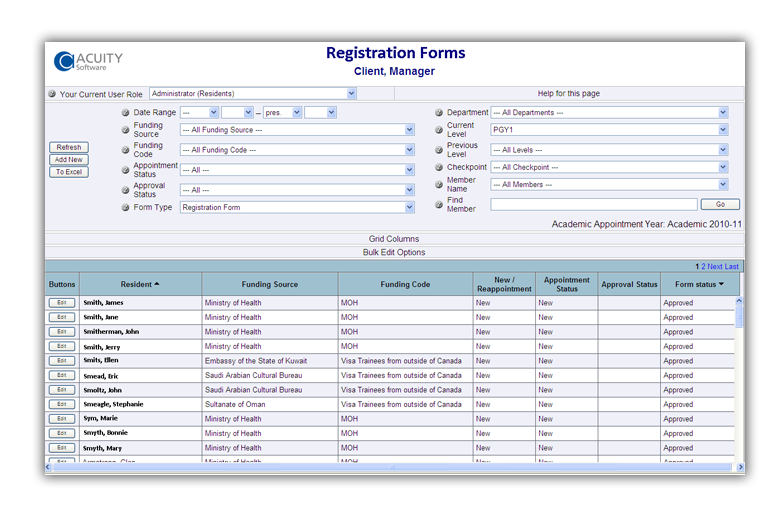The height and width of the screenshot is (511, 782).
Task: Click the help icon next to Form Type
Action: (x=126, y=207)
